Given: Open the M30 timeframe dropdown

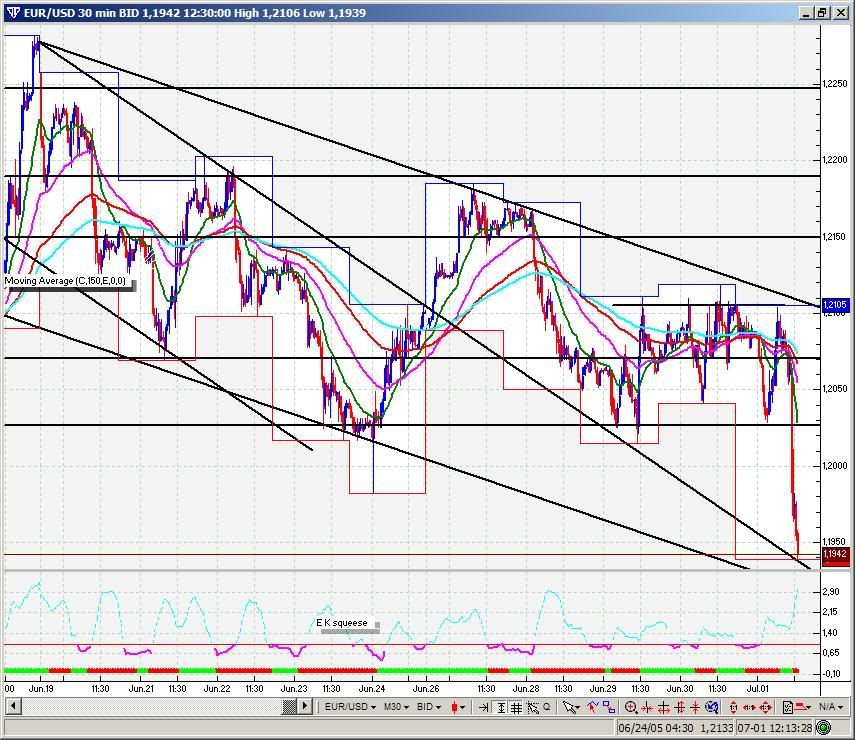Looking at the screenshot, I should click(396, 707).
